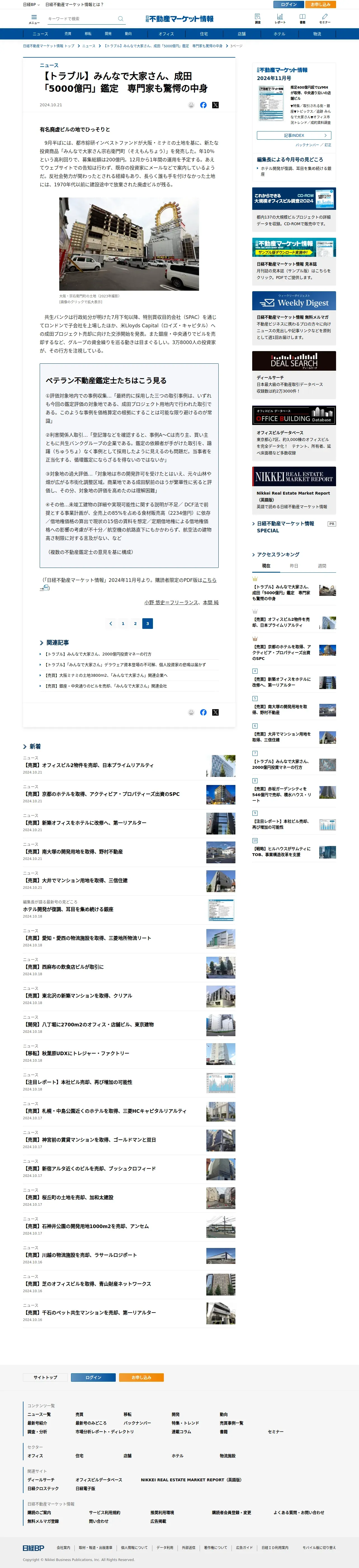359x1568 pixels.
Task: Click the 日経BP logo in footer
Action: 34,1548
